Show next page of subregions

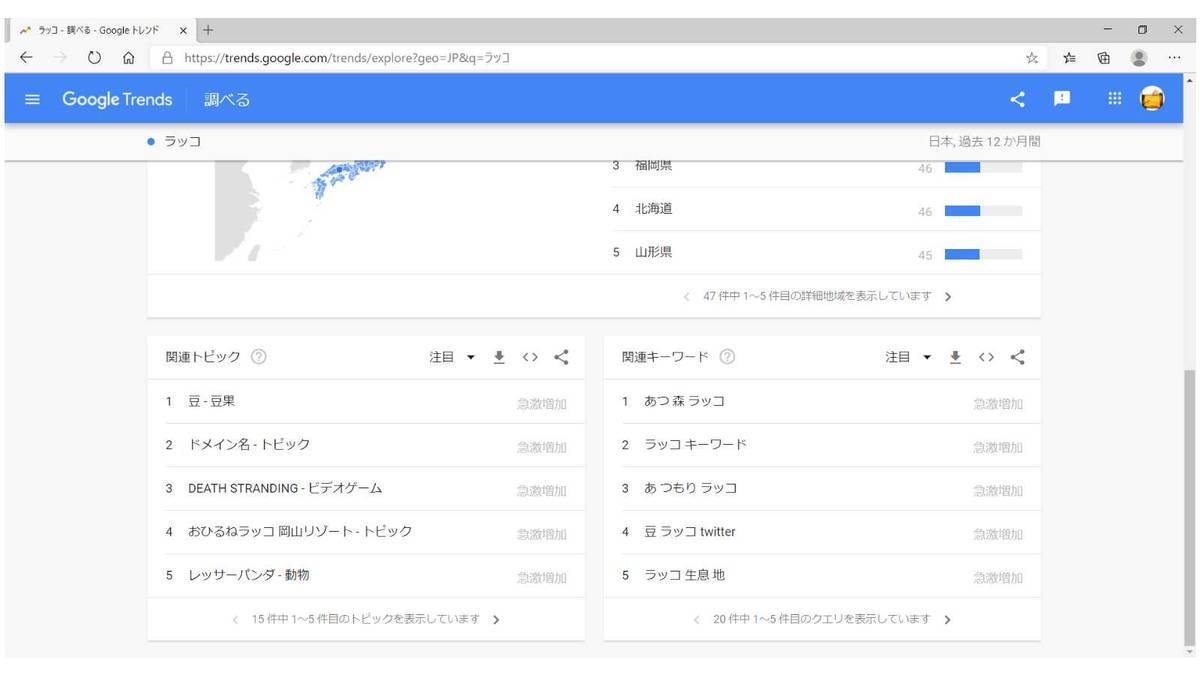pyautogui.click(x=947, y=297)
